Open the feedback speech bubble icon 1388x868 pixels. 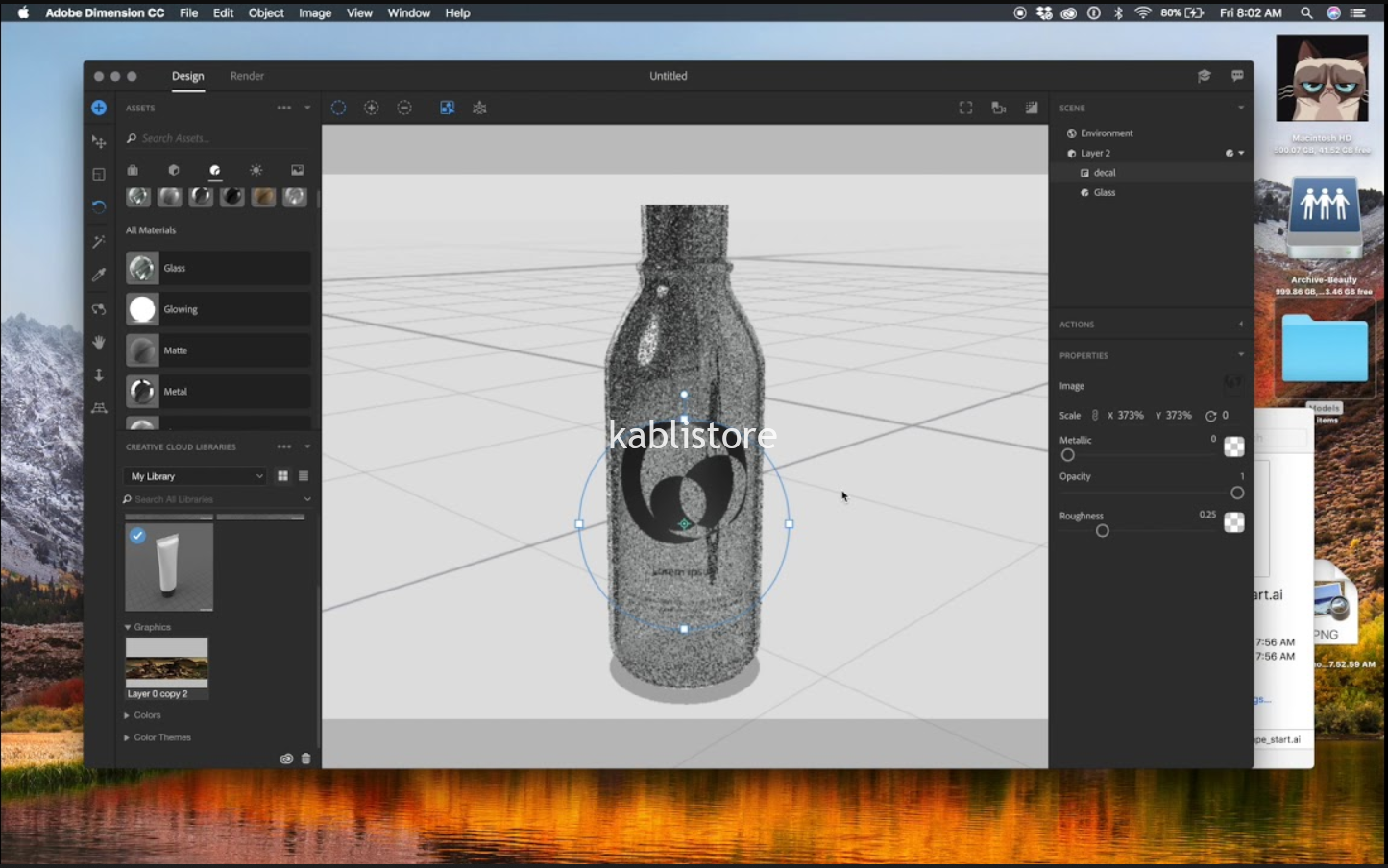click(1237, 76)
